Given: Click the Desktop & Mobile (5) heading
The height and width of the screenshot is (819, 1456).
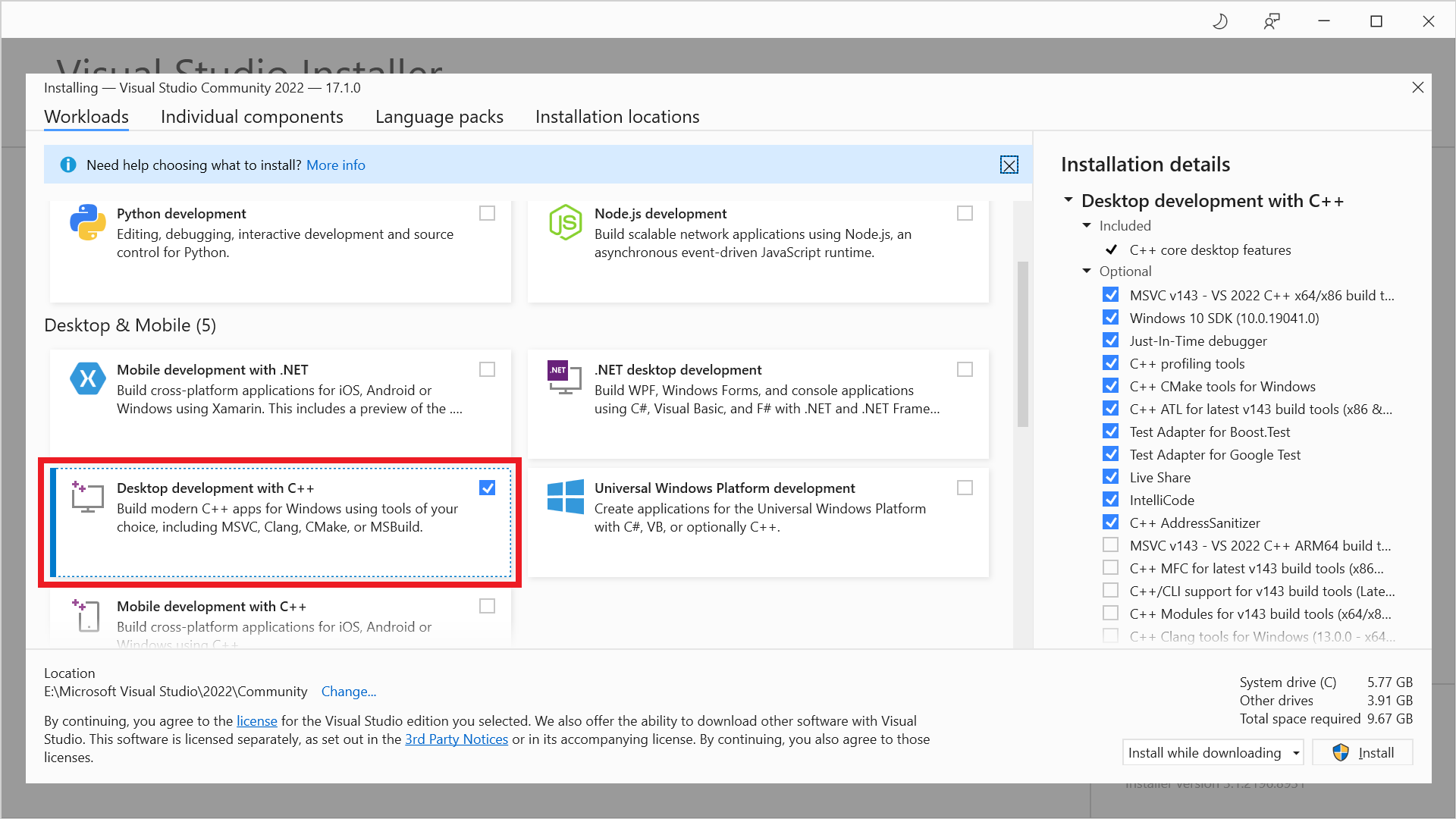Looking at the screenshot, I should point(130,325).
